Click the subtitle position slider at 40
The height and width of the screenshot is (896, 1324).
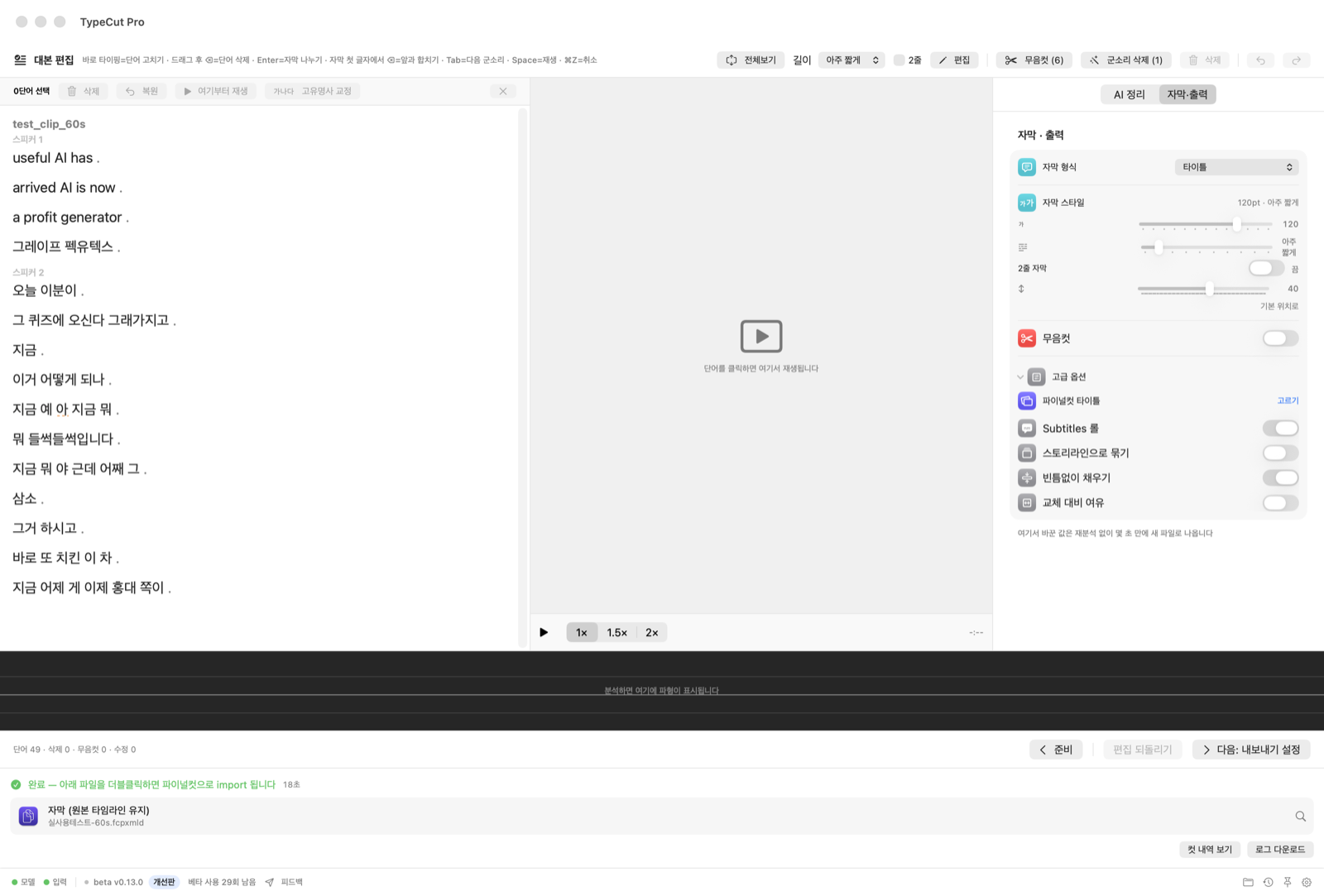pos(1203,289)
